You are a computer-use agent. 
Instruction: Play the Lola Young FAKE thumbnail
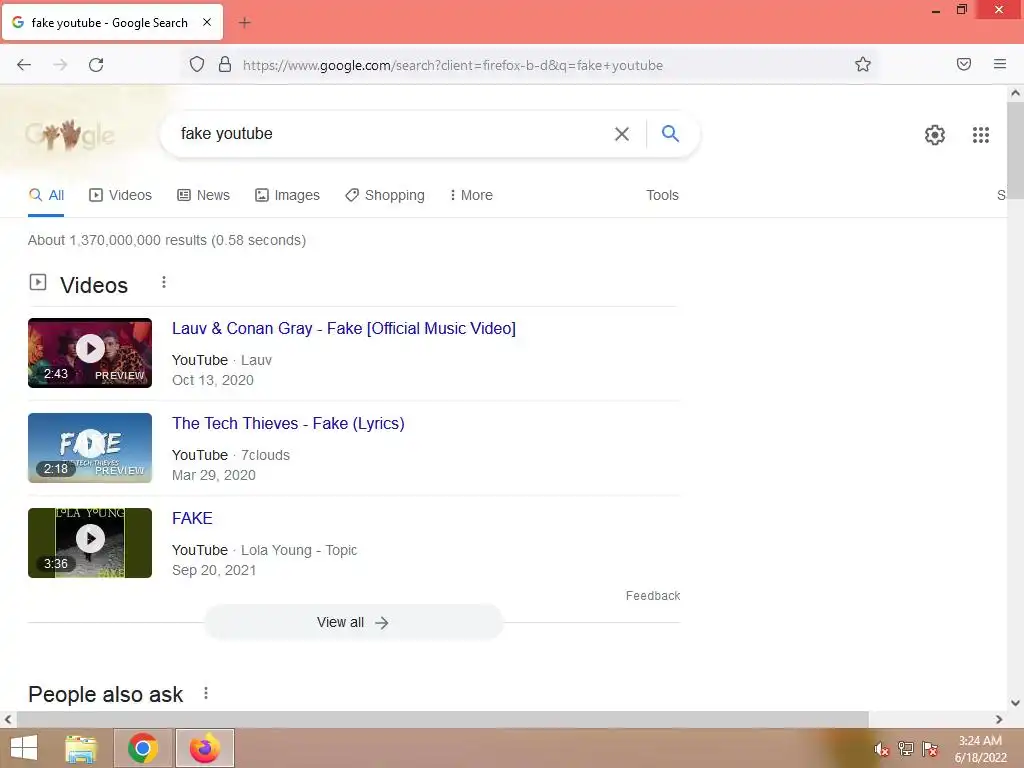click(x=90, y=543)
